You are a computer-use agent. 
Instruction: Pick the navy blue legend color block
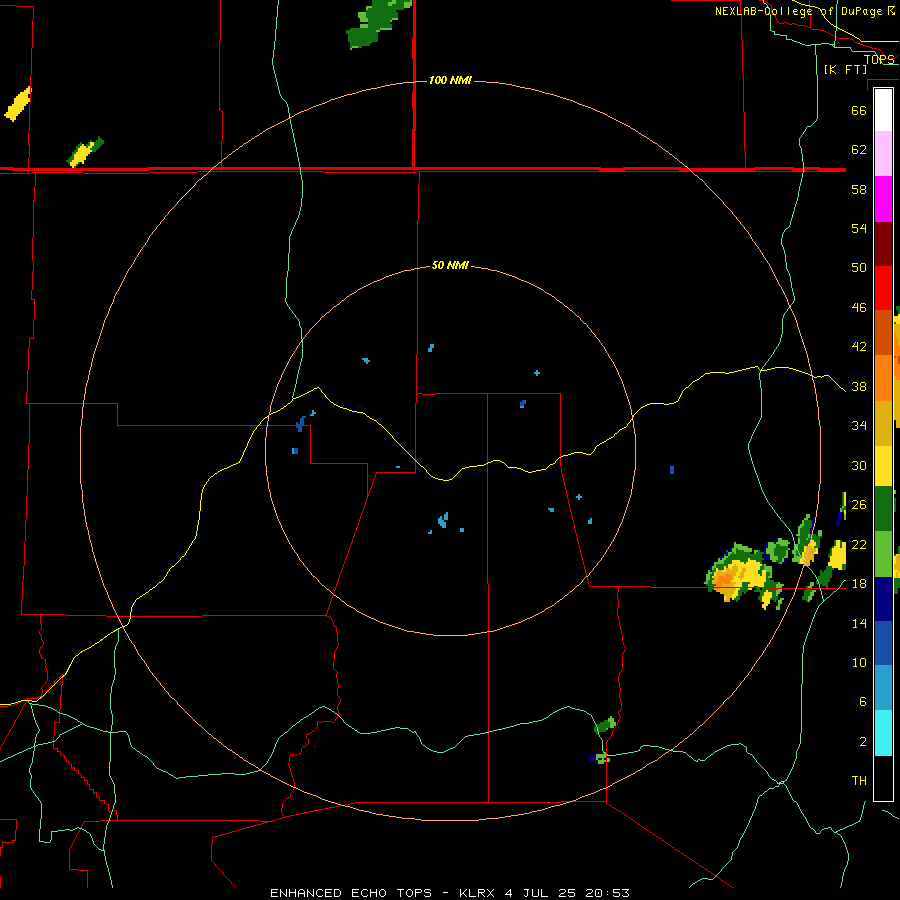tap(883, 599)
